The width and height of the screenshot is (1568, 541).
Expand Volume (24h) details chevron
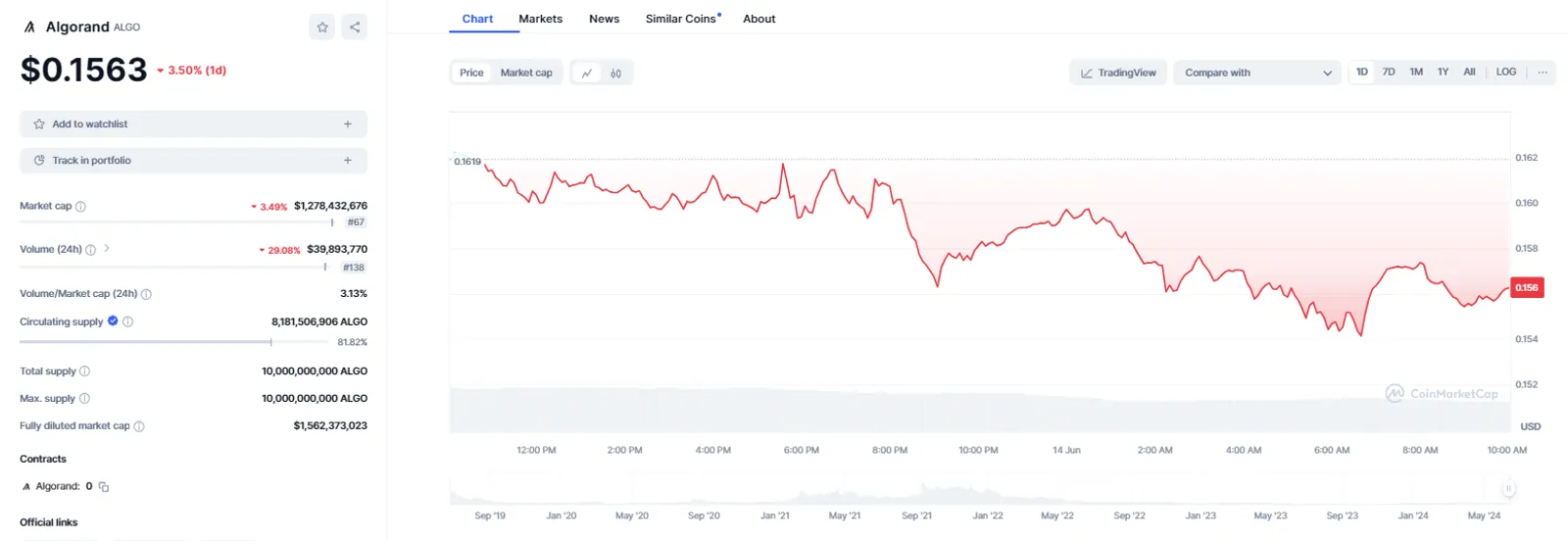(107, 249)
